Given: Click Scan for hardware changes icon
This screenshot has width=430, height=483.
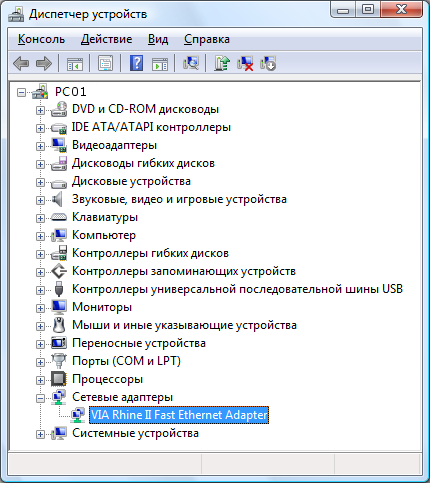Looking at the screenshot, I should coord(191,63).
